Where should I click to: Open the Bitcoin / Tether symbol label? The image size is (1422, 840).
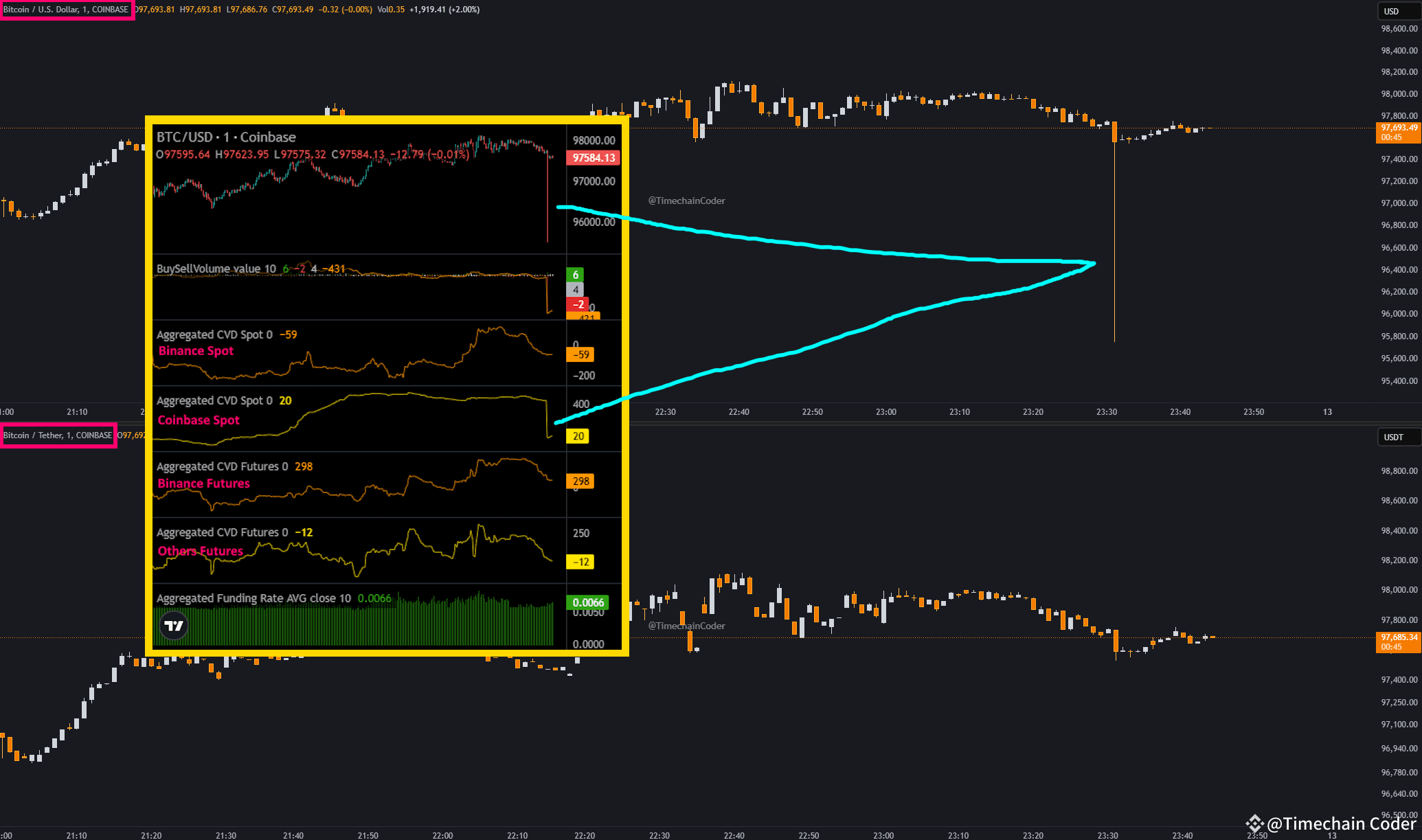tap(58, 435)
